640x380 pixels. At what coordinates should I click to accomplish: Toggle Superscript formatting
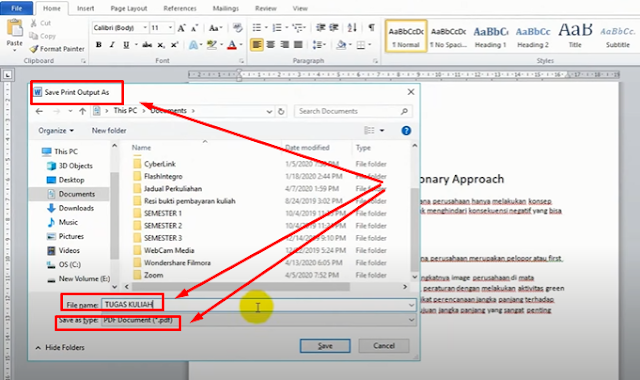tap(175, 44)
